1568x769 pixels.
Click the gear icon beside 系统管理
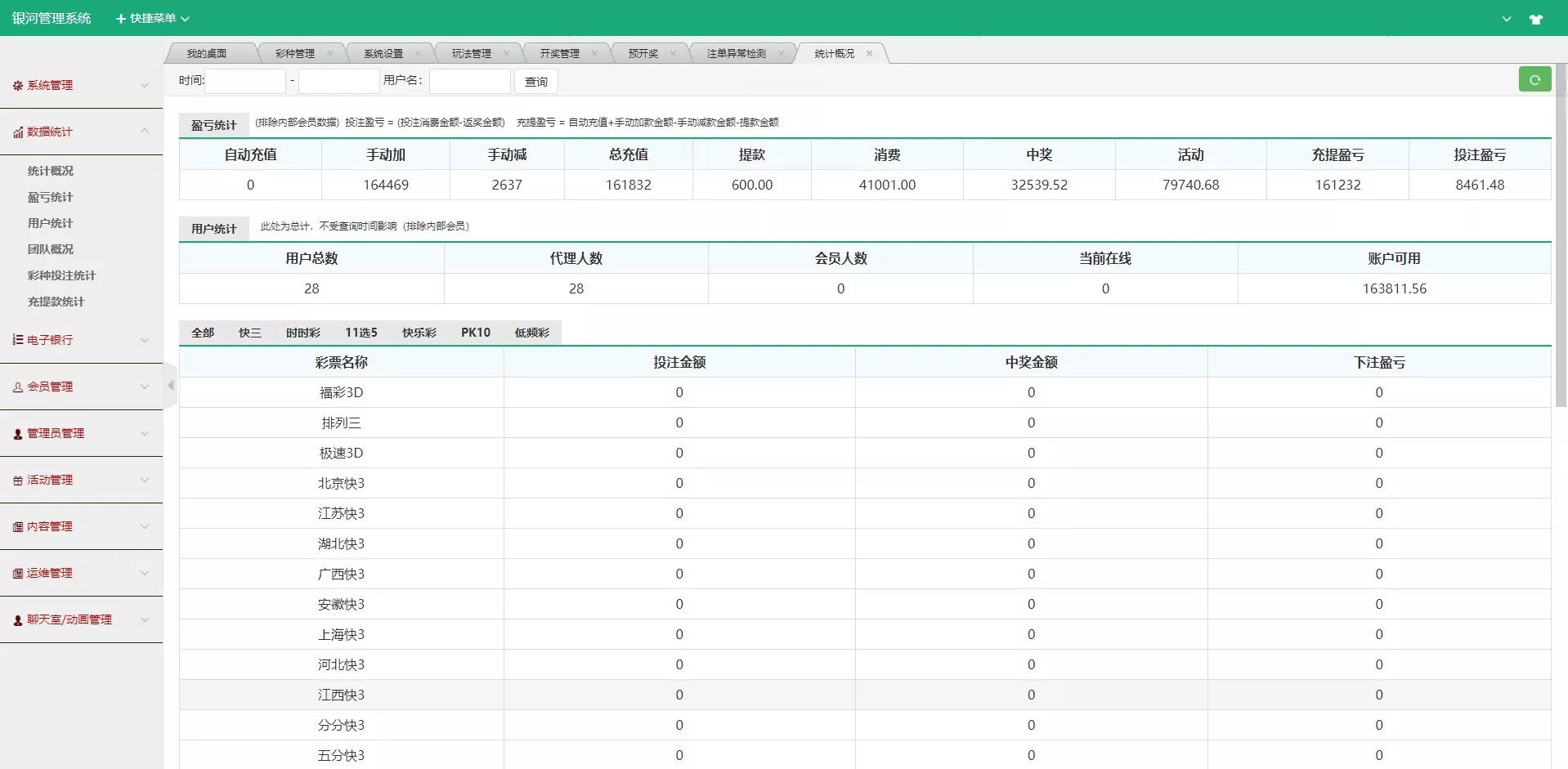point(16,85)
